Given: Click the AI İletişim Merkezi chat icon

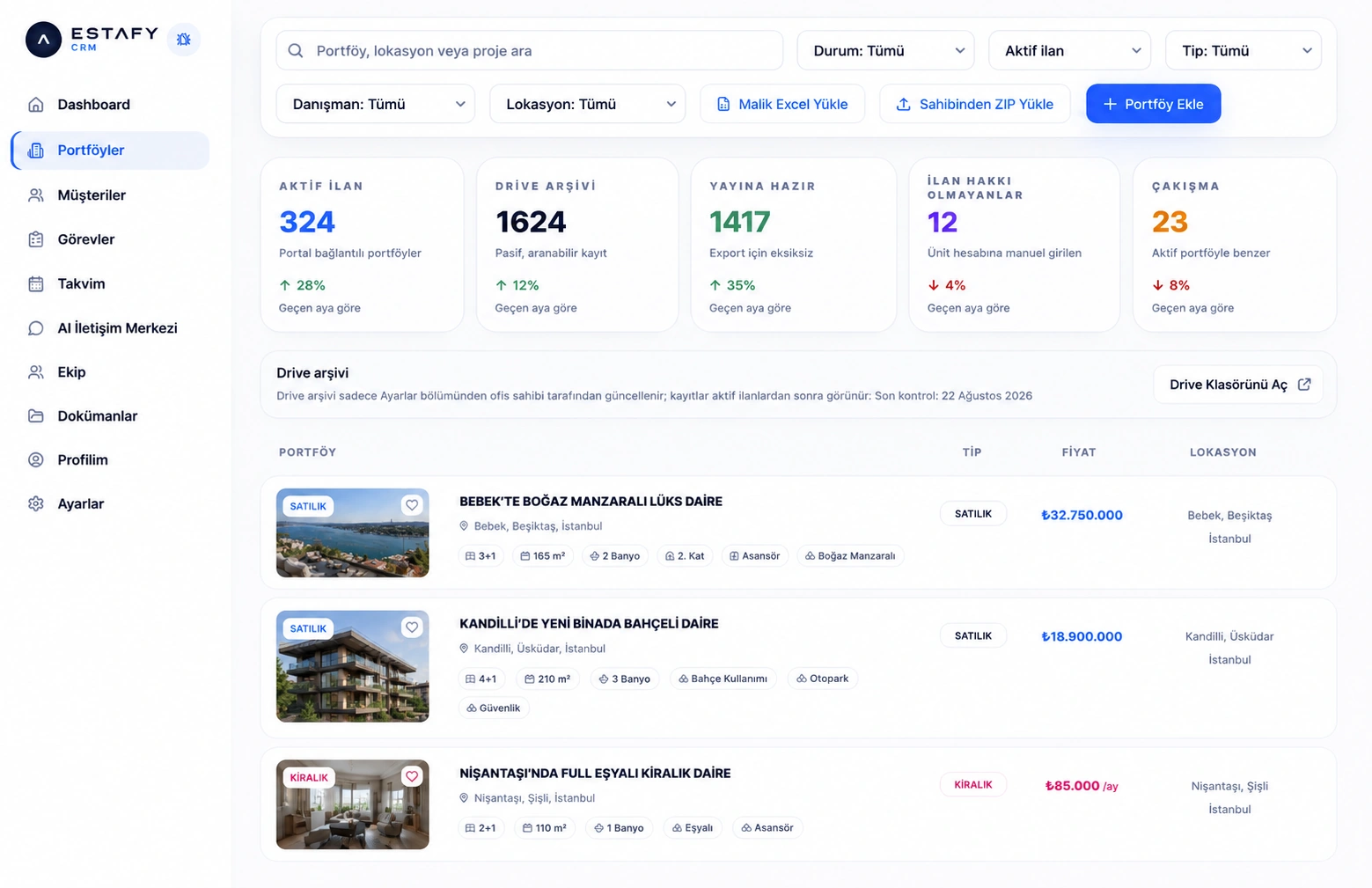Looking at the screenshot, I should 36,328.
